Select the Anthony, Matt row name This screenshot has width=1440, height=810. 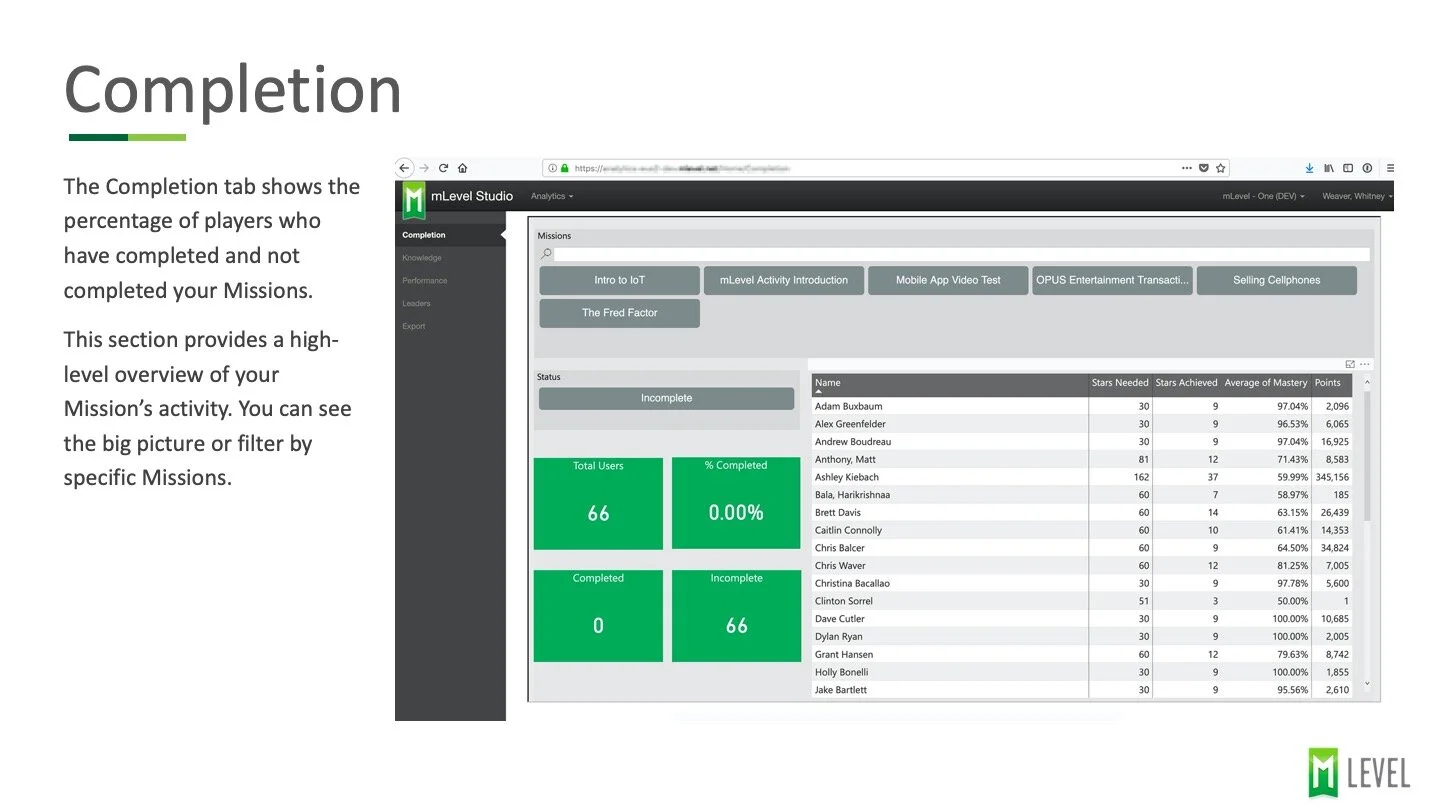845,459
